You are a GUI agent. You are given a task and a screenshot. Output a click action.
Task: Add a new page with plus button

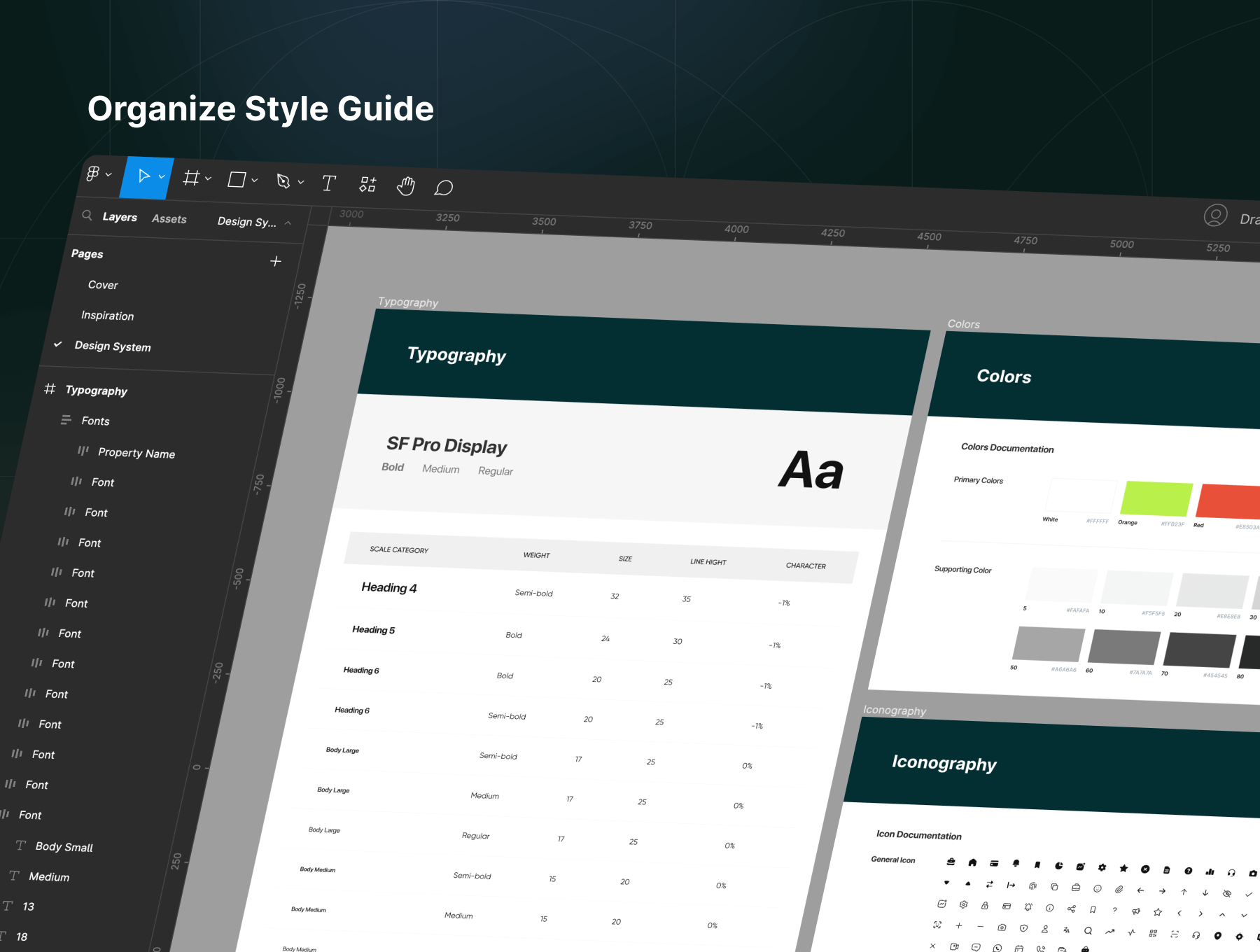(x=276, y=261)
